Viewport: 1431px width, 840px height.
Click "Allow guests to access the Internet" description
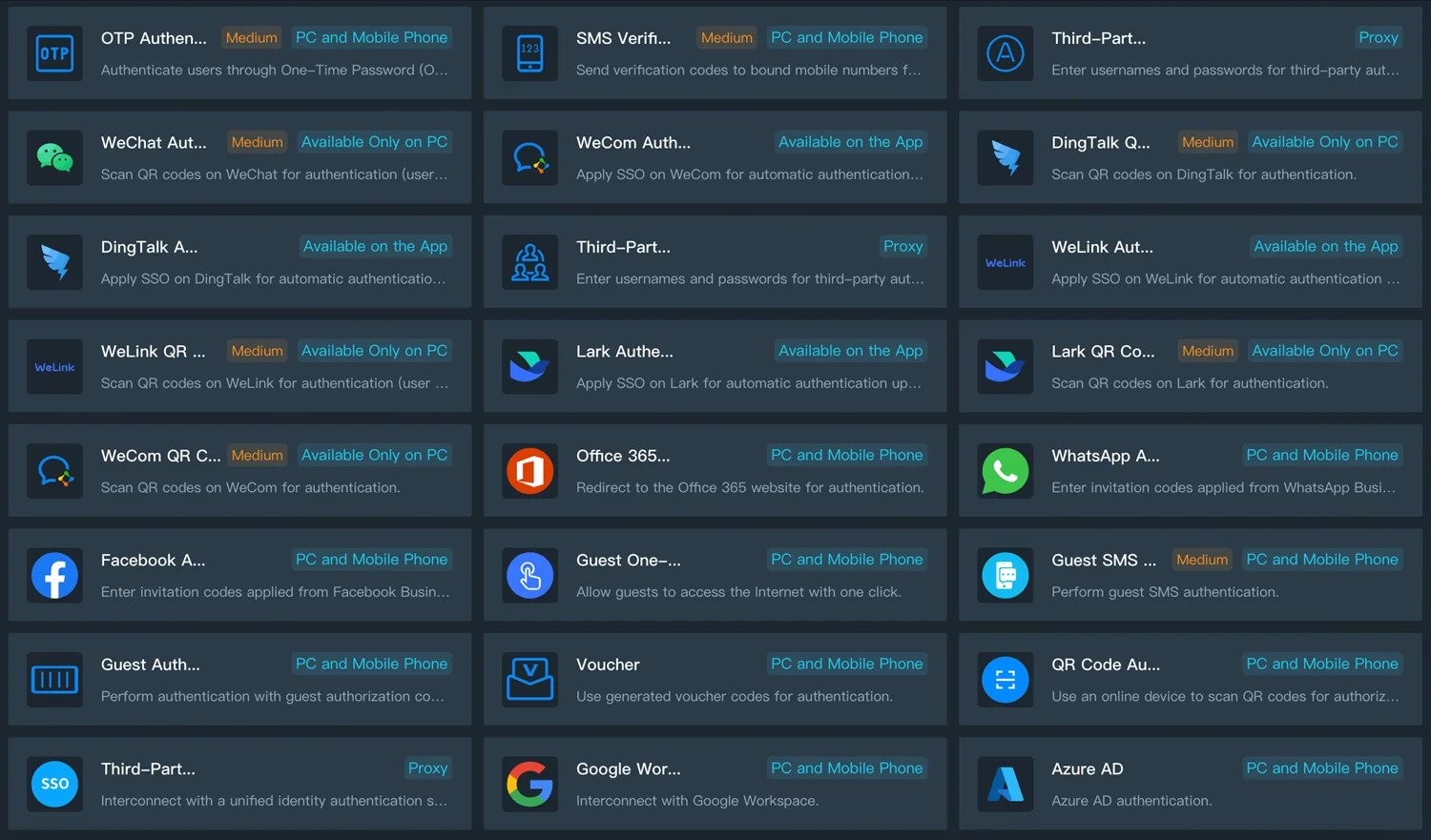(738, 592)
